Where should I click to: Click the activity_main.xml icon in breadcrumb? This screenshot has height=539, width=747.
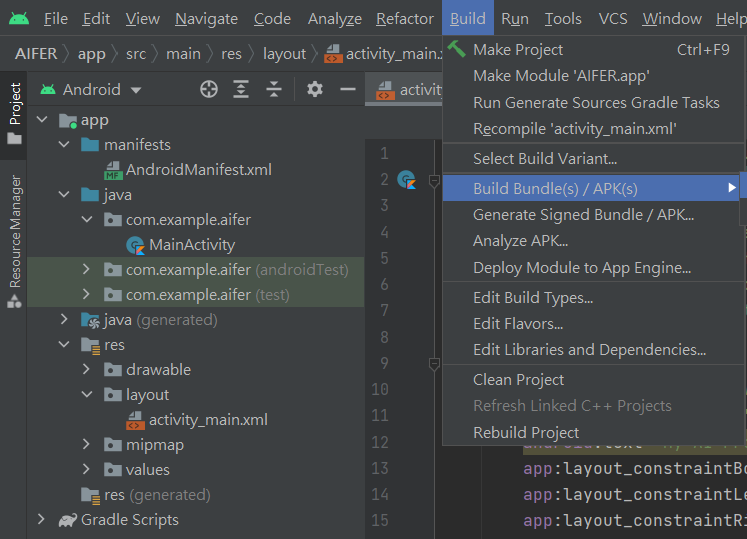click(x=333, y=54)
